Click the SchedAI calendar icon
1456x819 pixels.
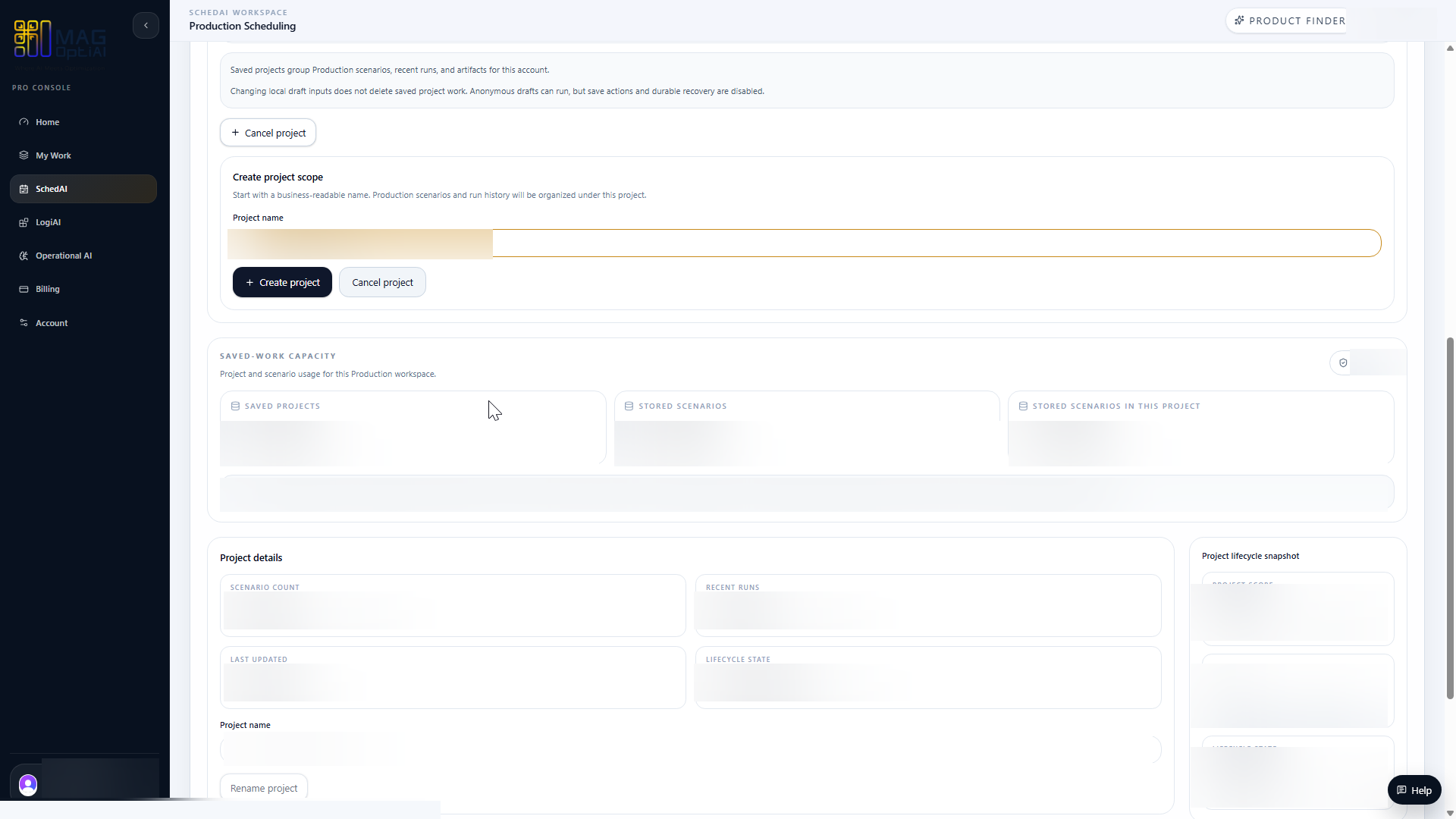point(24,189)
